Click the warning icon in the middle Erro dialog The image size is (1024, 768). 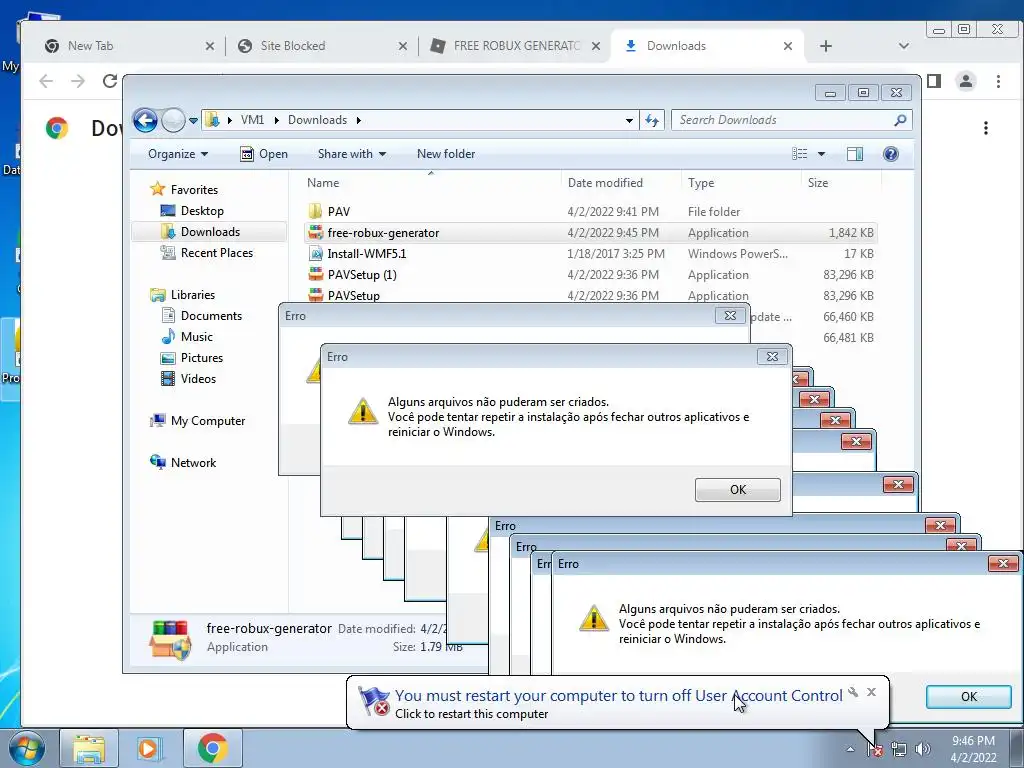click(362, 411)
